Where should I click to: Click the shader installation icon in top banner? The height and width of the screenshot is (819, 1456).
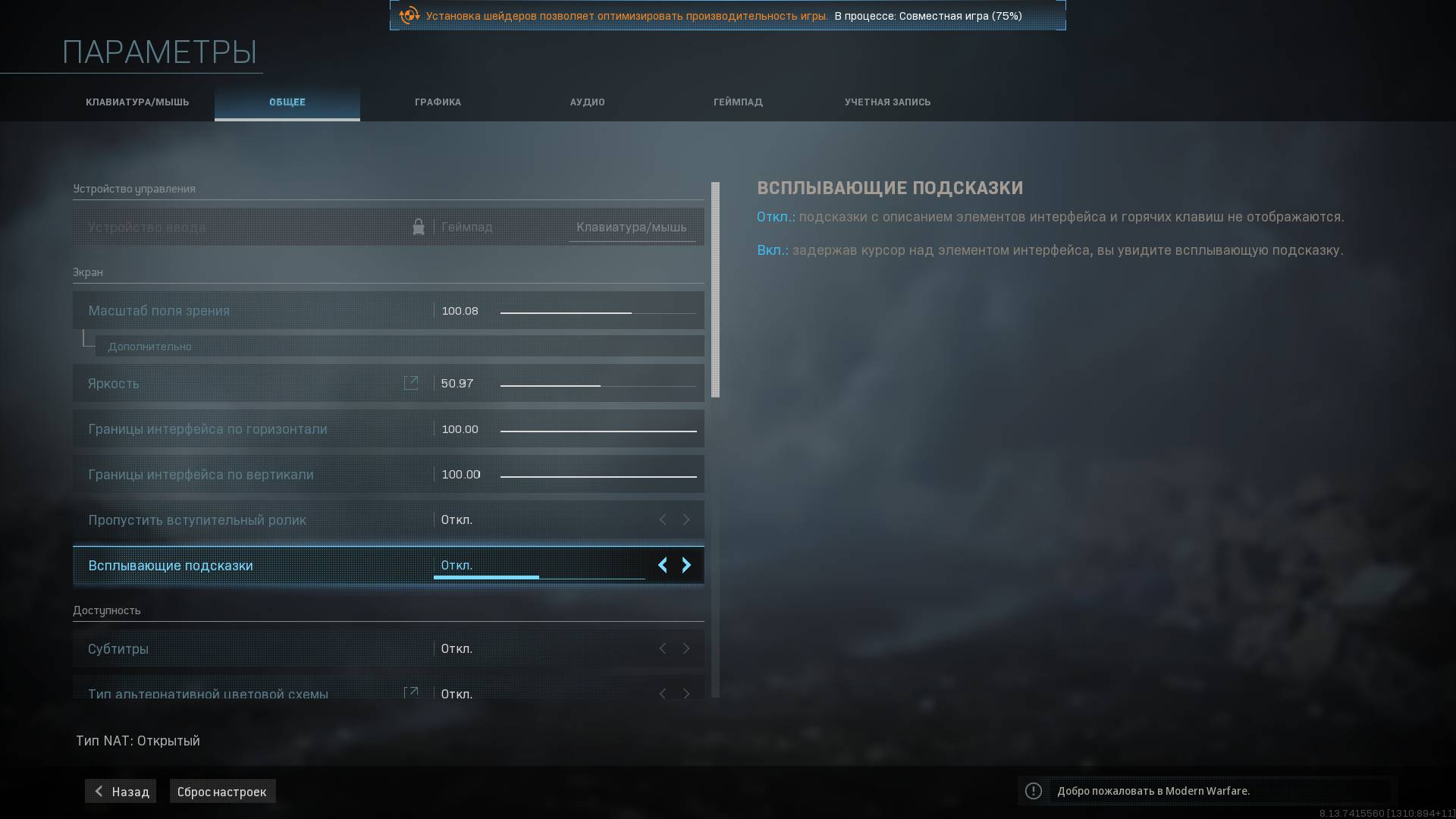click(x=409, y=15)
